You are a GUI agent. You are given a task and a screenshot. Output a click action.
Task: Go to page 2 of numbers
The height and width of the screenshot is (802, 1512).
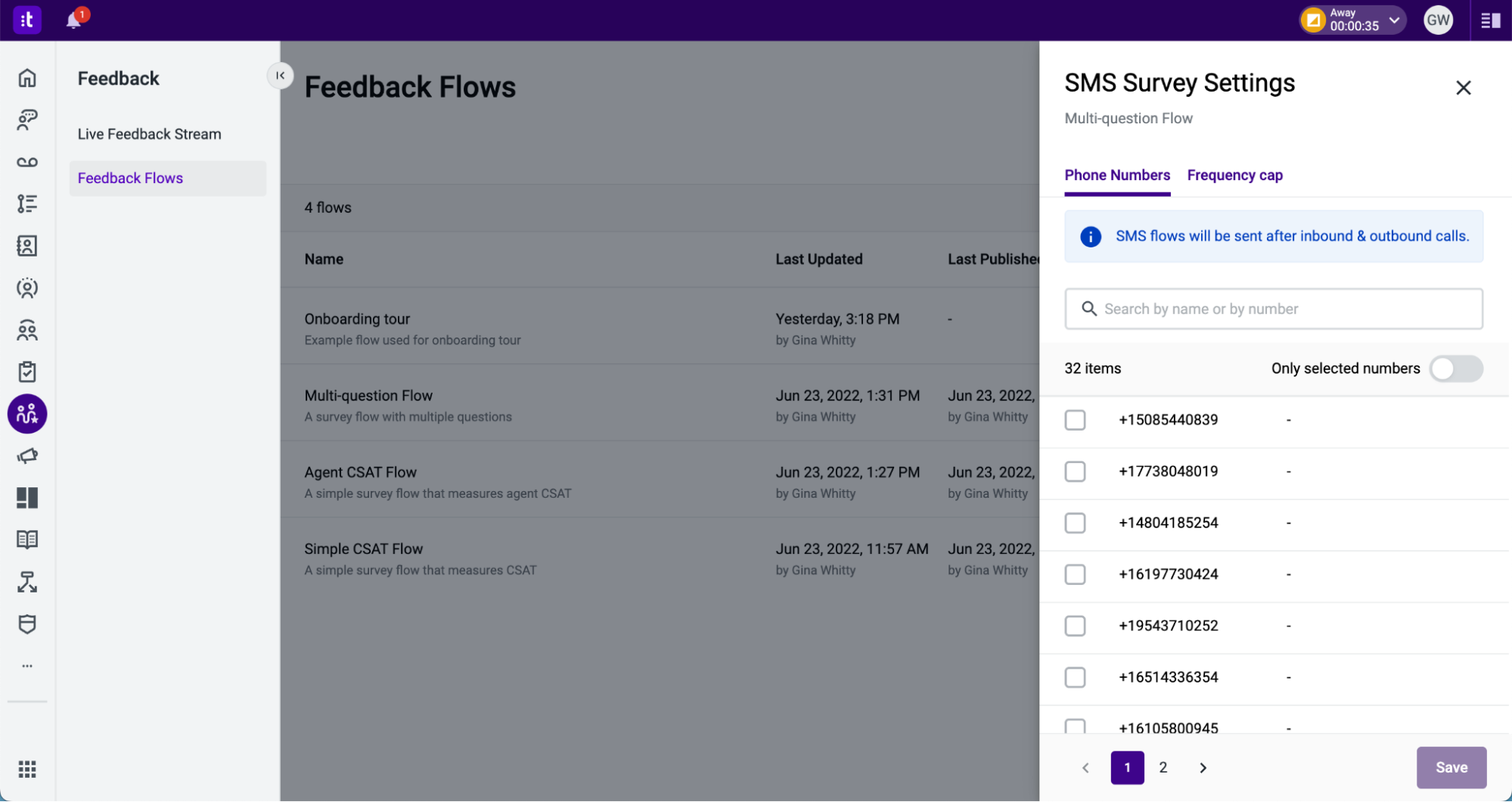[x=1163, y=768]
